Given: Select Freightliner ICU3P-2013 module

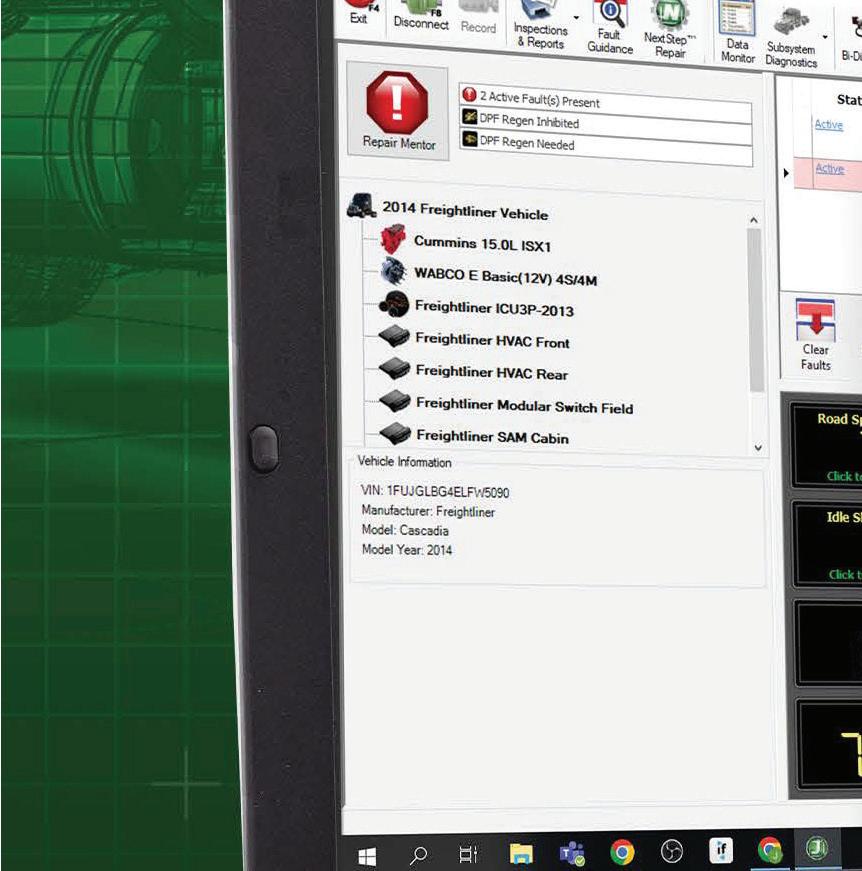Looking at the screenshot, I should 494,308.
